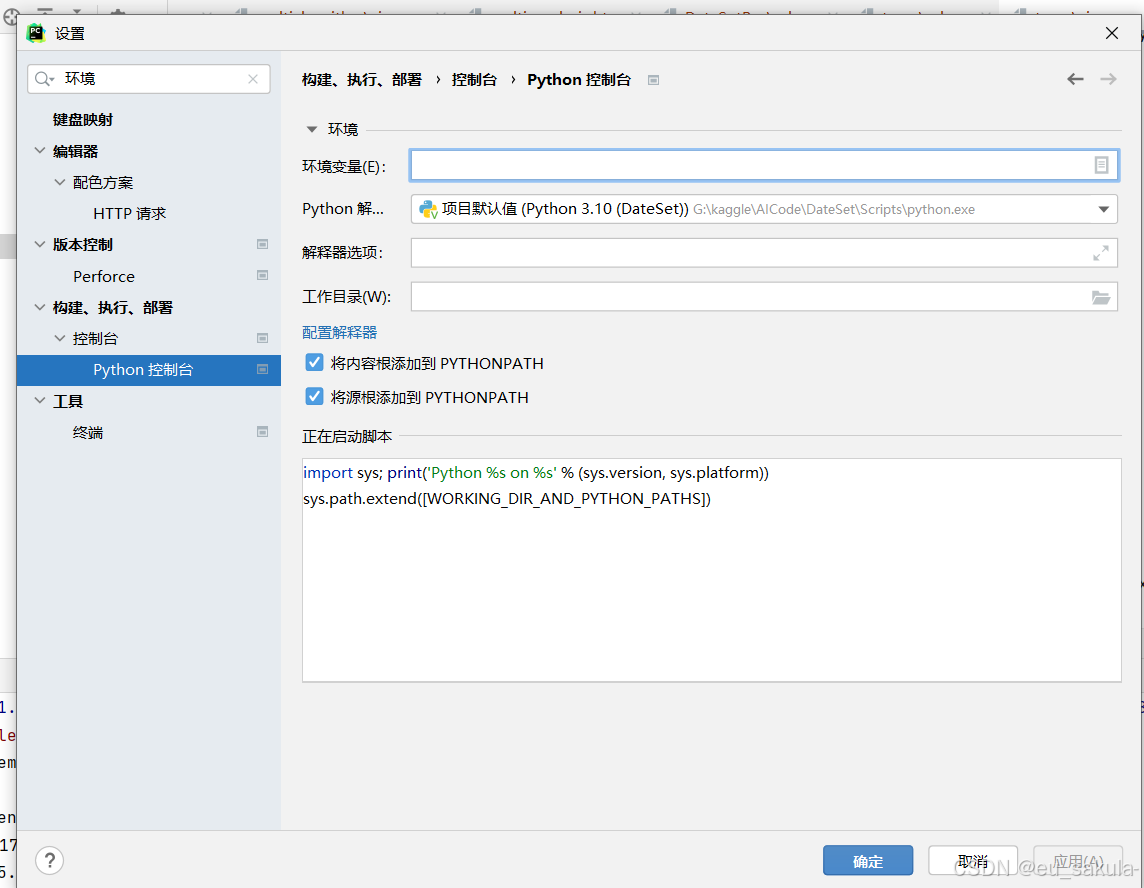Click project icon on 控制台 row
The height and width of the screenshot is (888, 1144).
(263, 339)
